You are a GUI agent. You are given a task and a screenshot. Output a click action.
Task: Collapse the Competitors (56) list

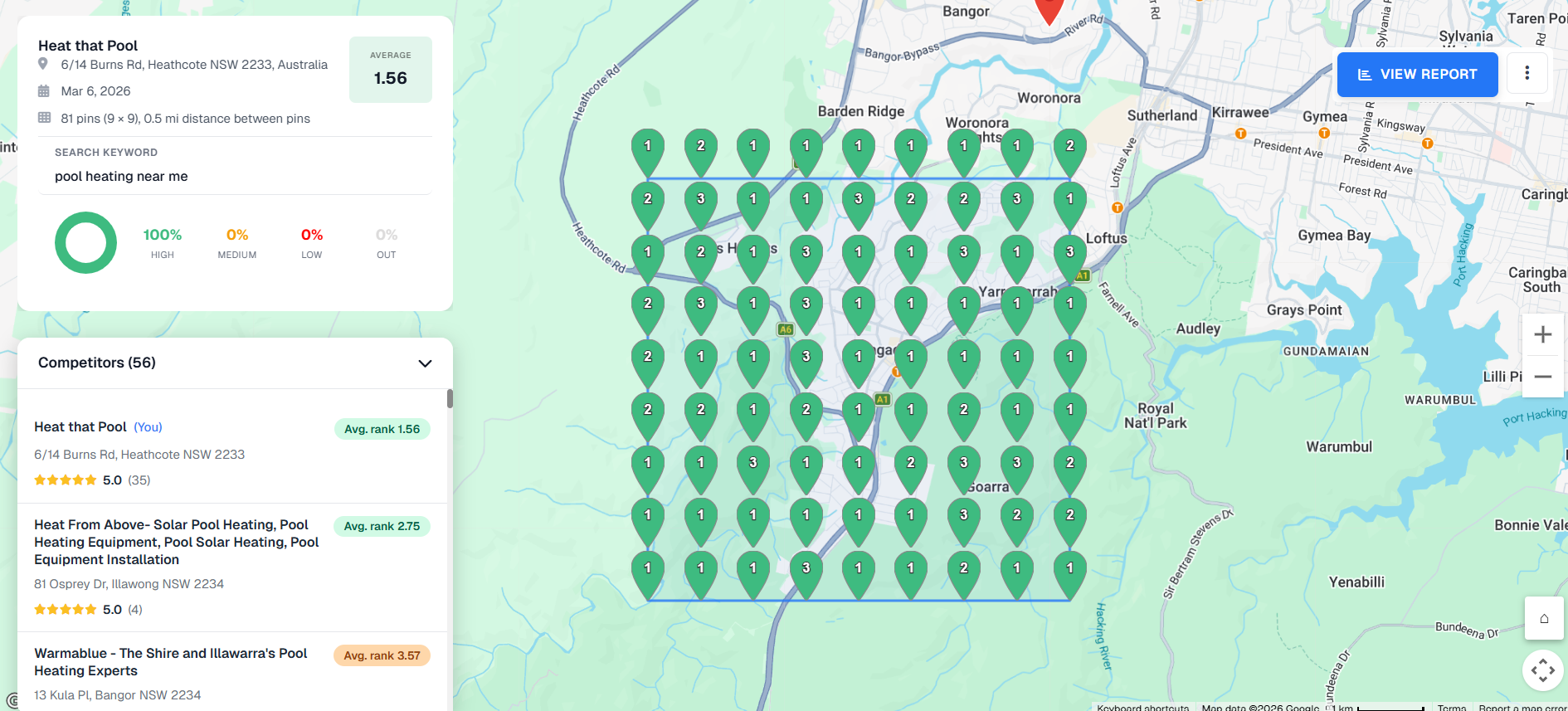[x=425, y=363]
